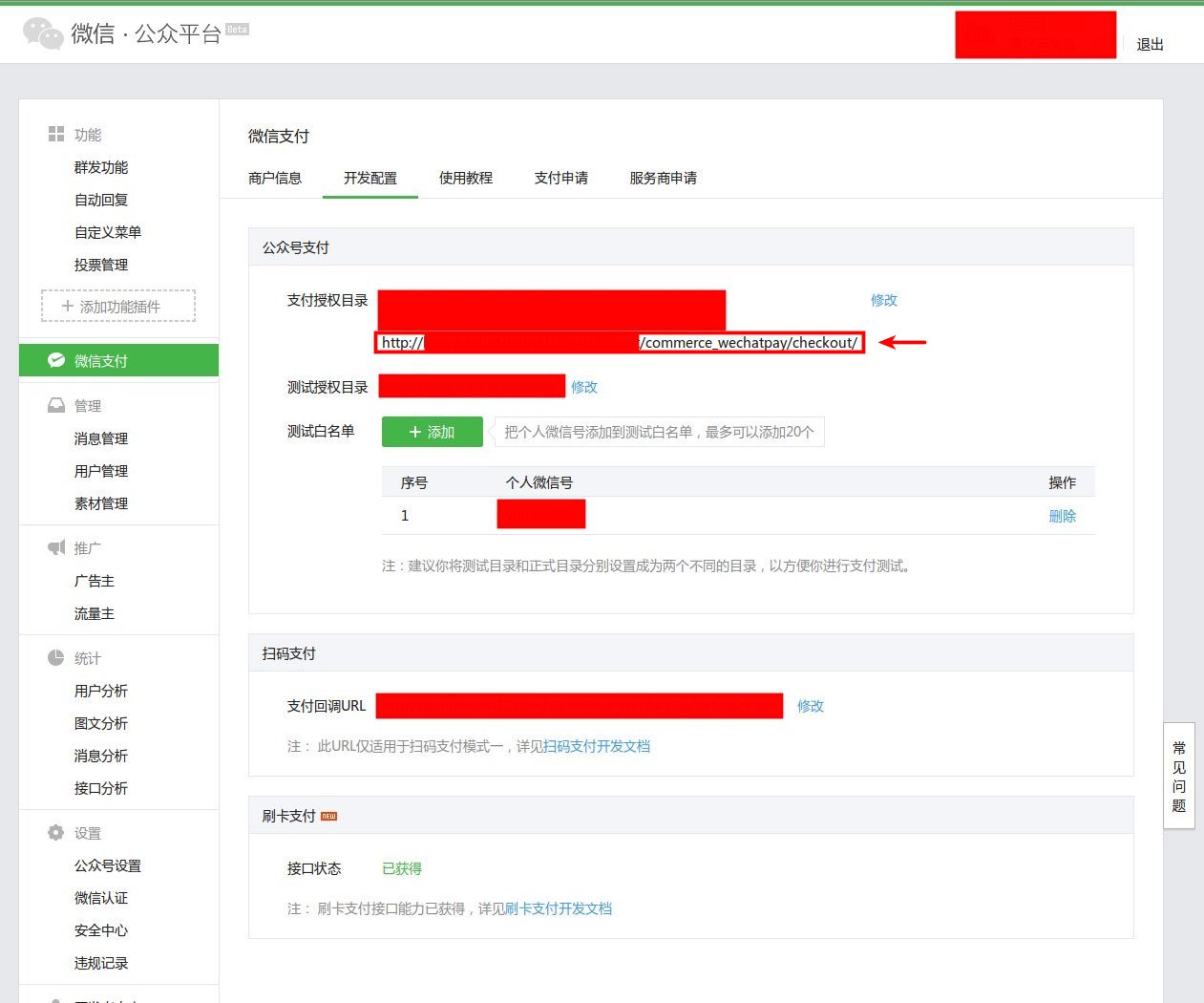1204x1003 pixels.
Task: Open 用户分析 in the sidebar
Action: click(101, 691)
